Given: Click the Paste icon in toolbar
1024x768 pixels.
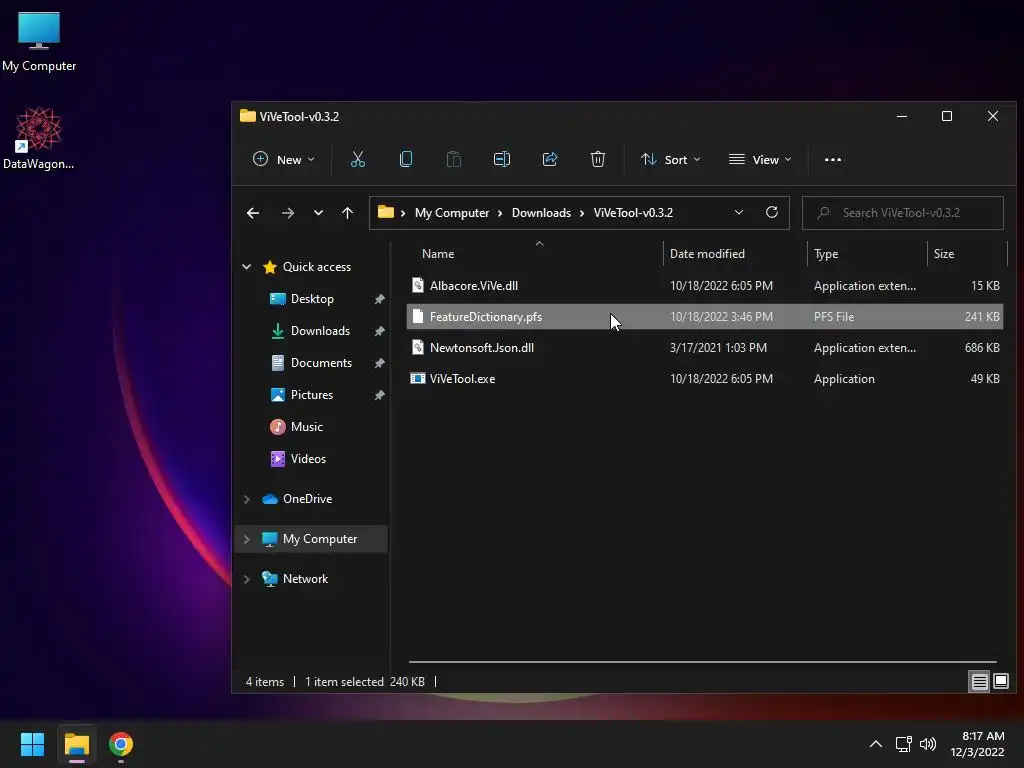Looking at the screenshot, I should coord(454,159).
